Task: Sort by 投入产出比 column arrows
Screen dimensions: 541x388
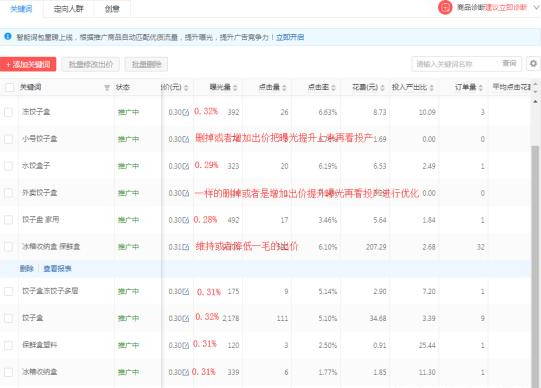Action: pyautogui.click(x=432, y=88)
